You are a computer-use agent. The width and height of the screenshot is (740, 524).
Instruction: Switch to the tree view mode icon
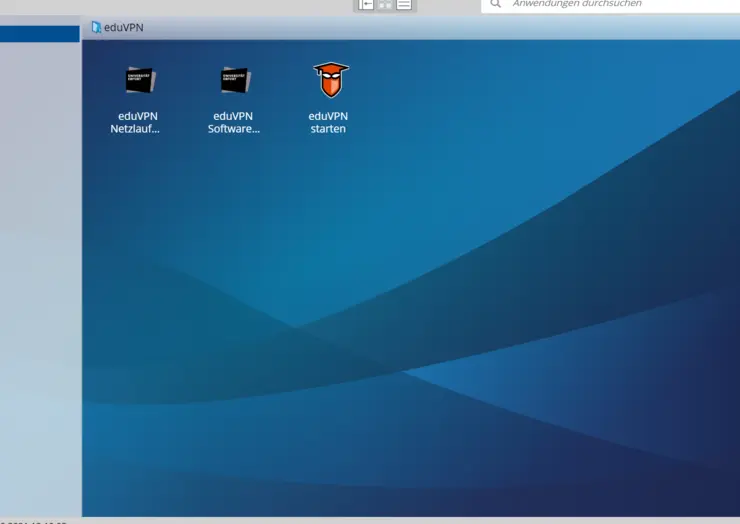click(x=366, y=4)
